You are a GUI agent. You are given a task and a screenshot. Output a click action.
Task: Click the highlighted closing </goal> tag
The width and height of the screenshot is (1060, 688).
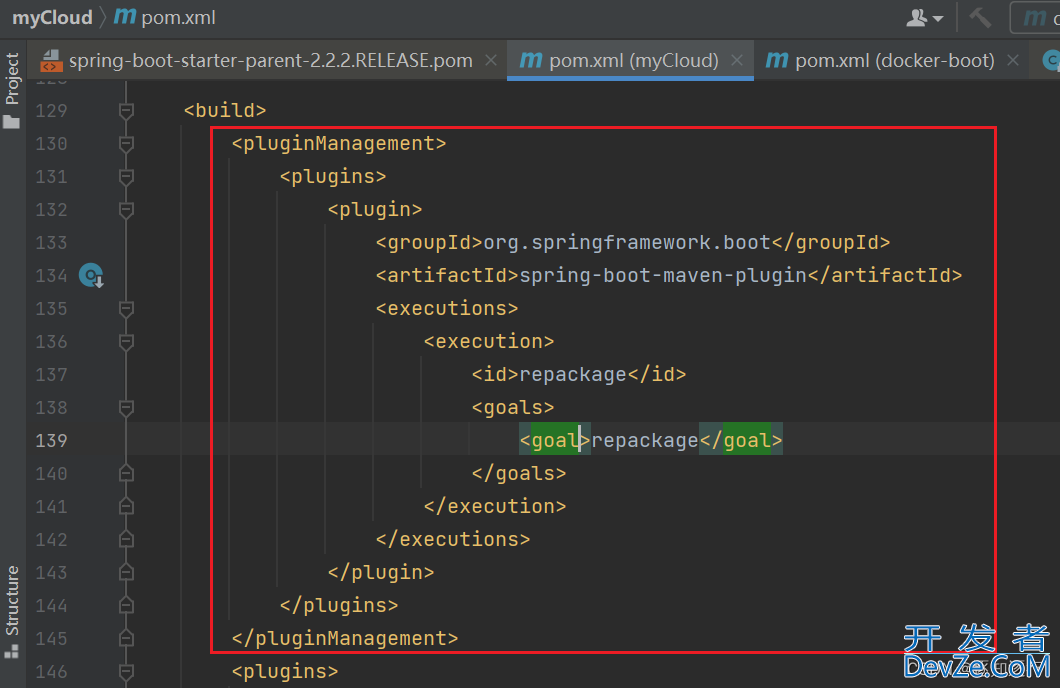coord(741,441)
